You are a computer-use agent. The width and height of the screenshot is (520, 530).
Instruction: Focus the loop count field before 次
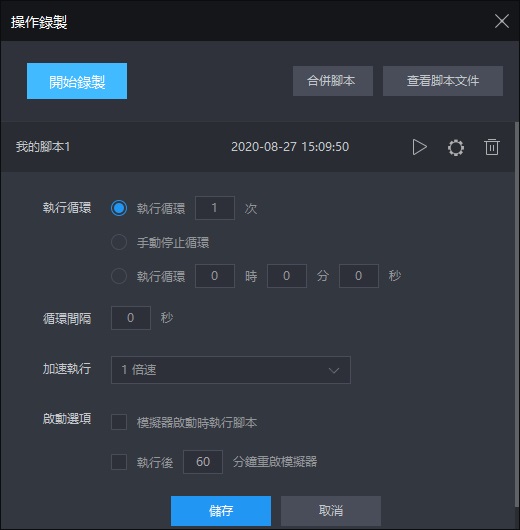click(215, 208)
